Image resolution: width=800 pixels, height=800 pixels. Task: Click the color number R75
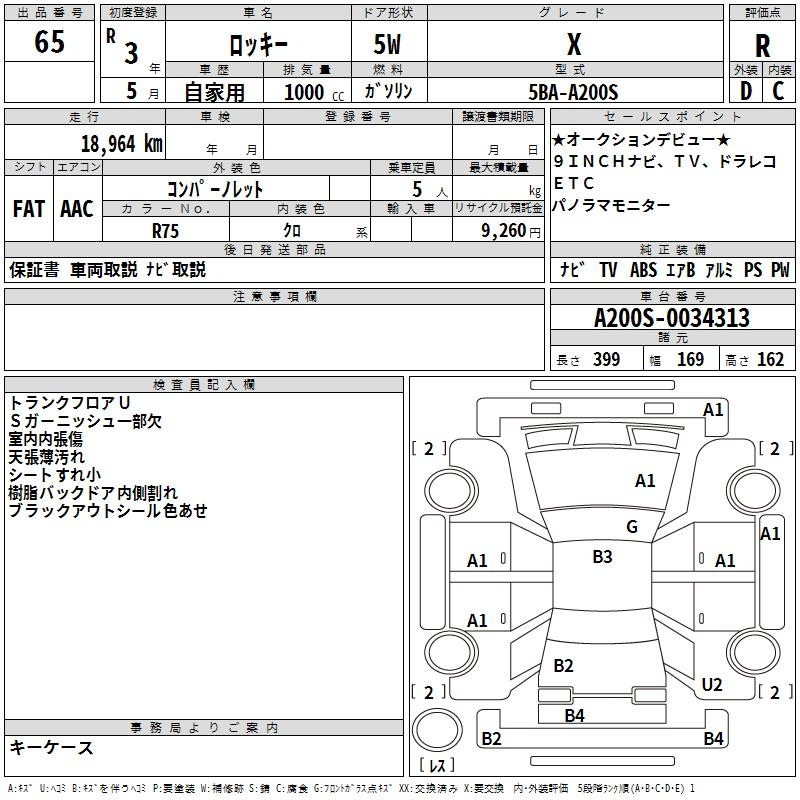pyautogui.click(x=166, y=230)
